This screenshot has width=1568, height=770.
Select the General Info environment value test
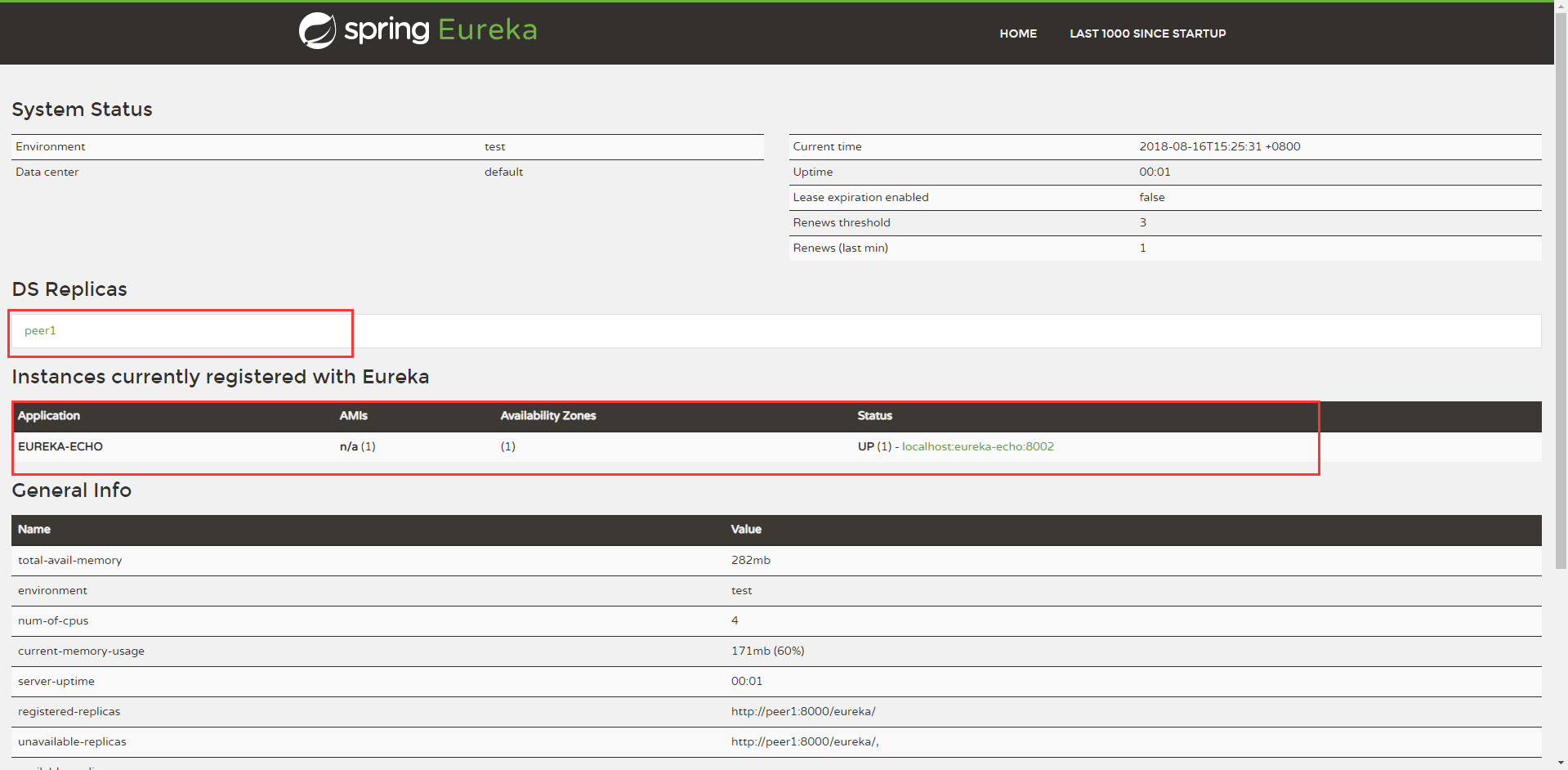742,590
